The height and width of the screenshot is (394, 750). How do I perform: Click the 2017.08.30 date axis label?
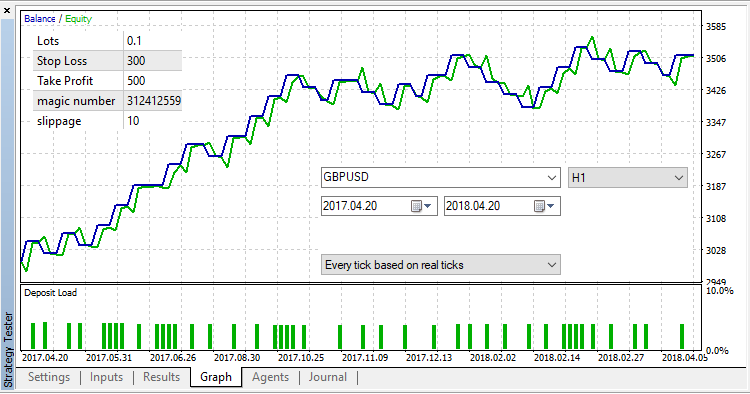(237, 358)
